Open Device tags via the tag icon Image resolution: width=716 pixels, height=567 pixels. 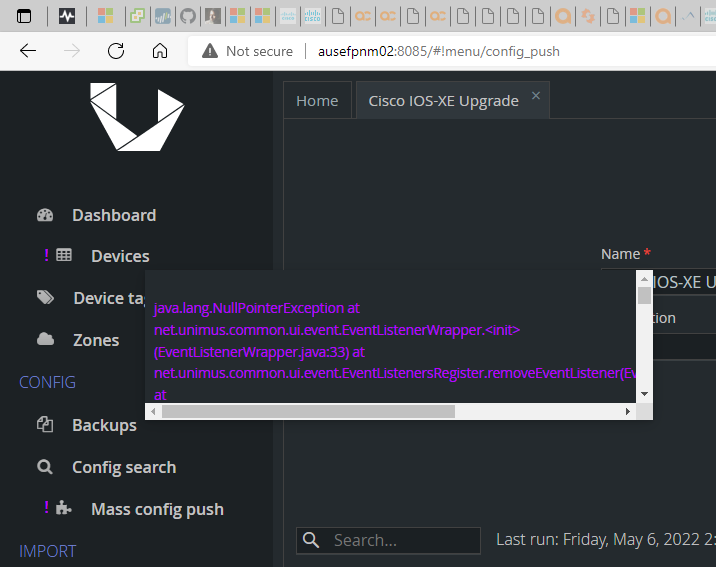click(45, 298)
